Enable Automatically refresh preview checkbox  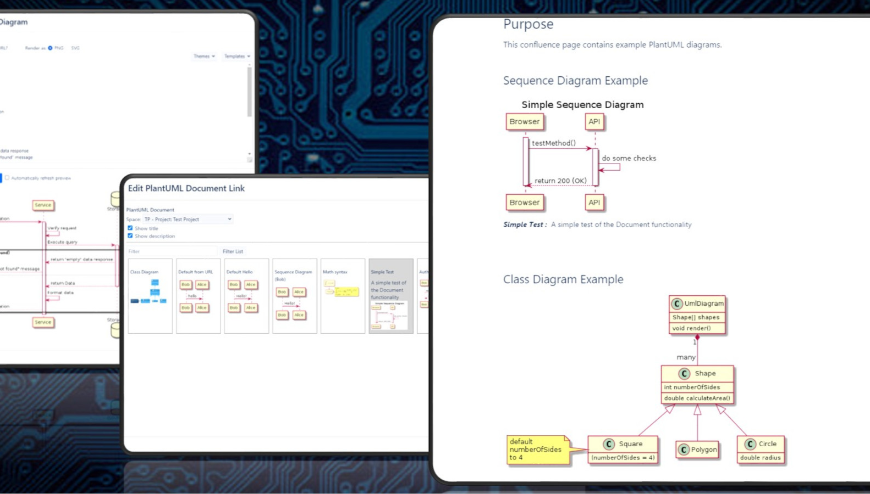coord(9,178)
